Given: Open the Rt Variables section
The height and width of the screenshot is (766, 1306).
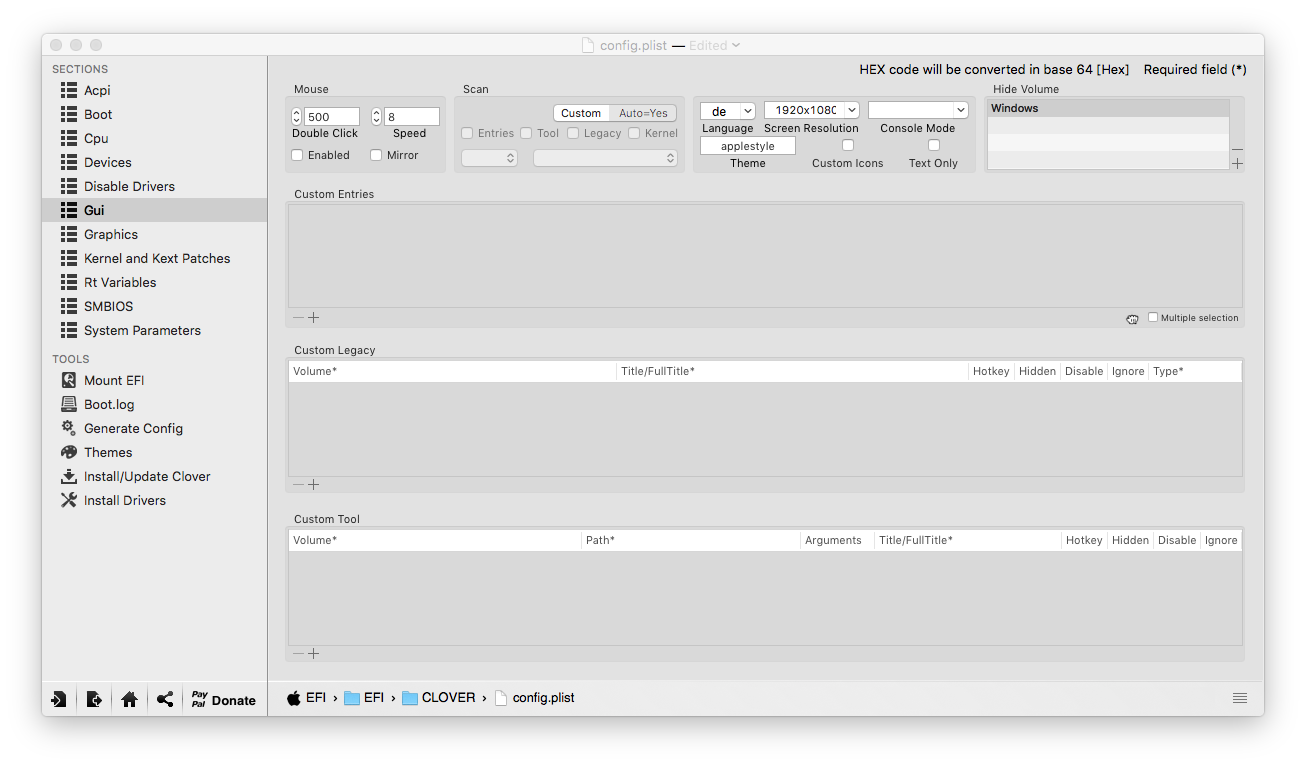Looking at the screenshot, I should point(154,282).
